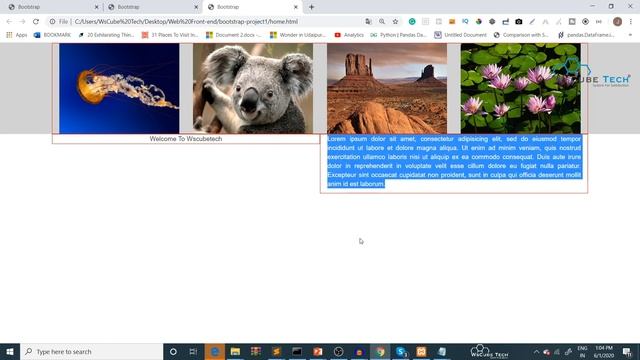Open Chrome's three-dot menu
Image resolution: width=640 pixels, height=360 pixels.
[x=631, y=22]
